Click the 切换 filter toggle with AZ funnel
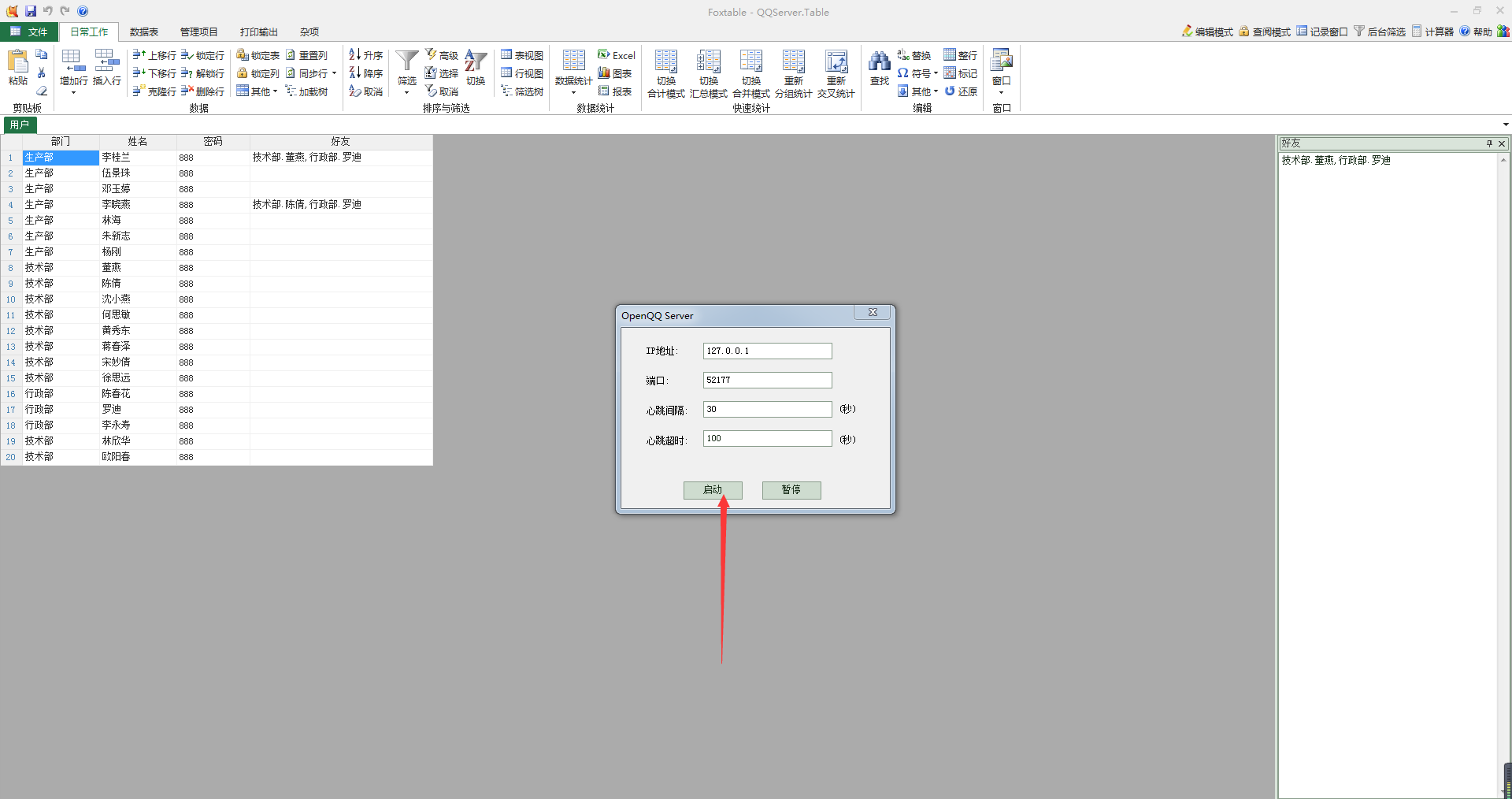1512x799 pixels. click(476, 68)
